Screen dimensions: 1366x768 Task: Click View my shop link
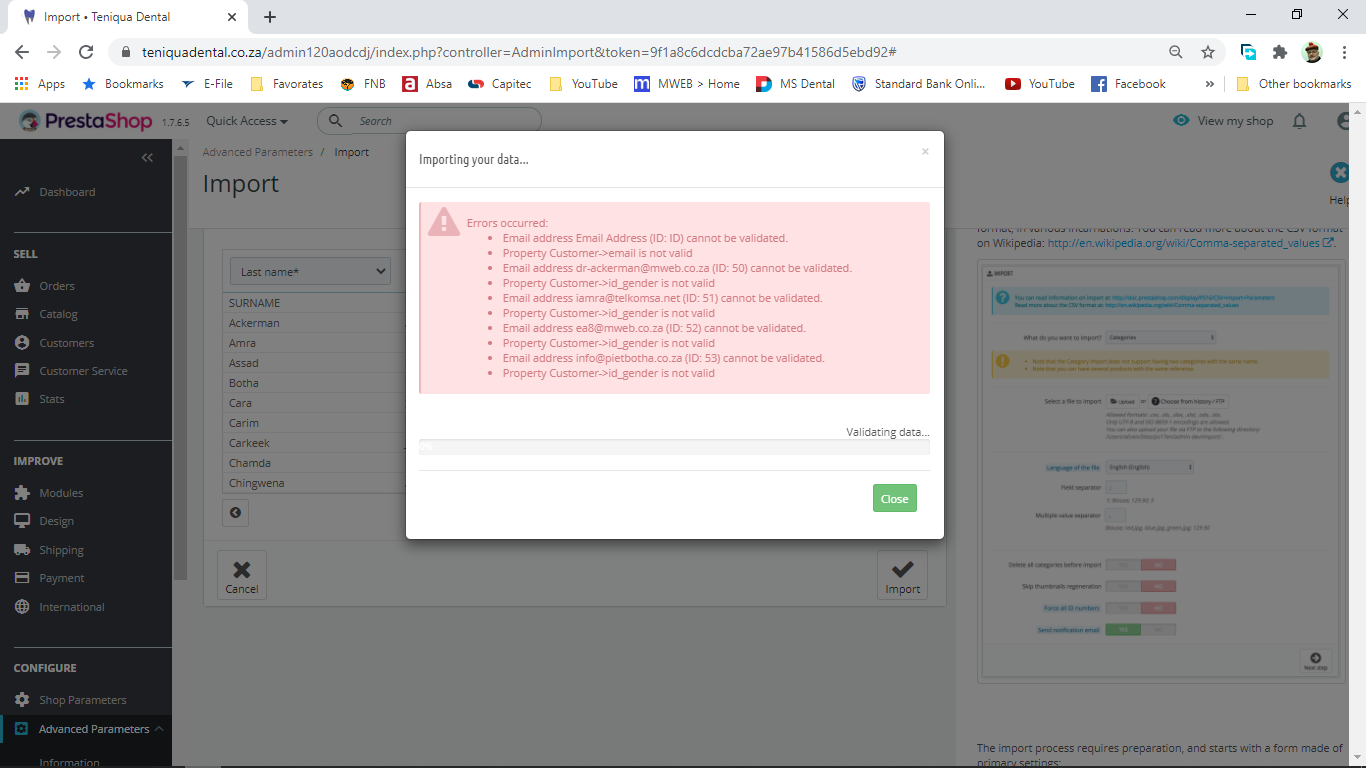1223,121
